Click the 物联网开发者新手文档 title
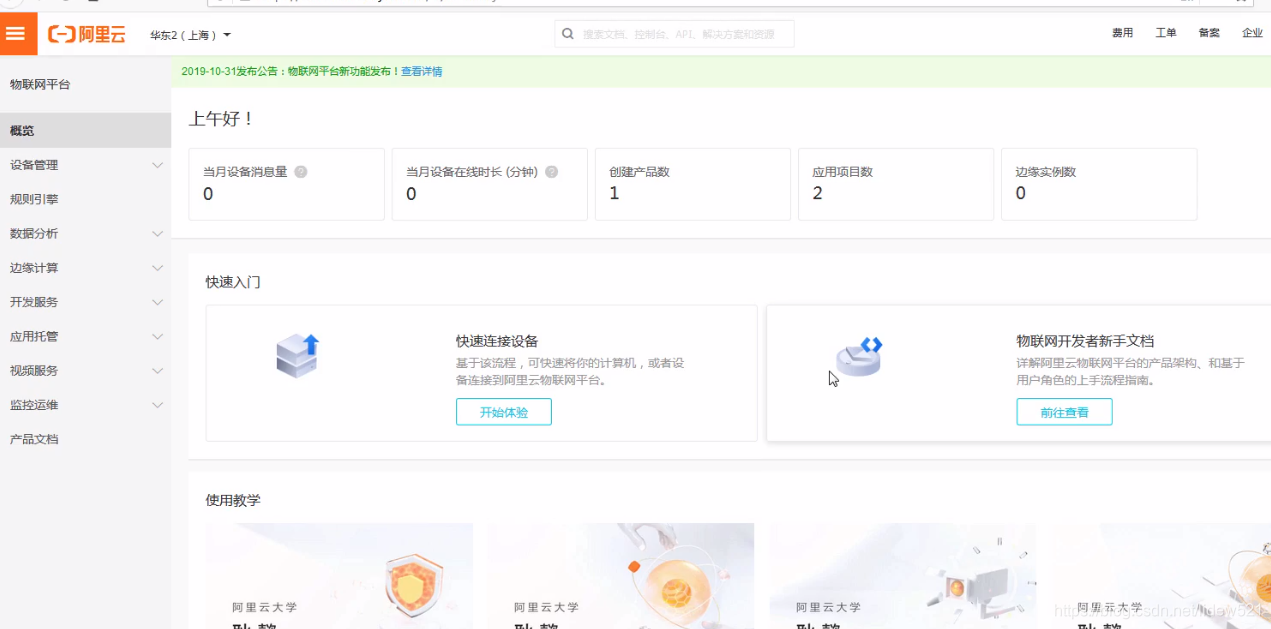This screenshot has width=1271, height=629. pyautogui.click(x=1085, y=341)
